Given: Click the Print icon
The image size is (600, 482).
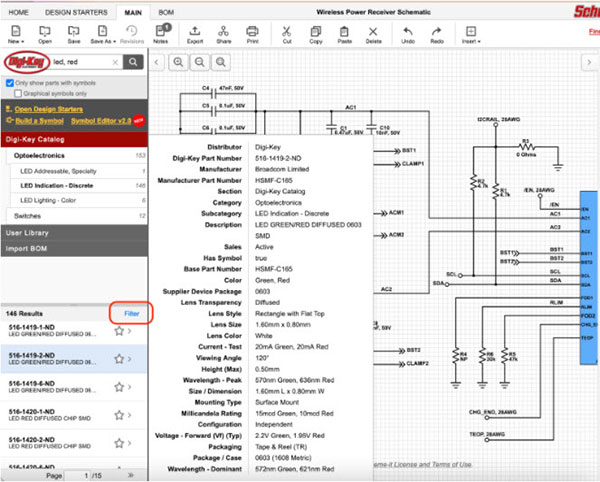Looking at the screenshot, I should pyautogui.click(x=252, y=34).
